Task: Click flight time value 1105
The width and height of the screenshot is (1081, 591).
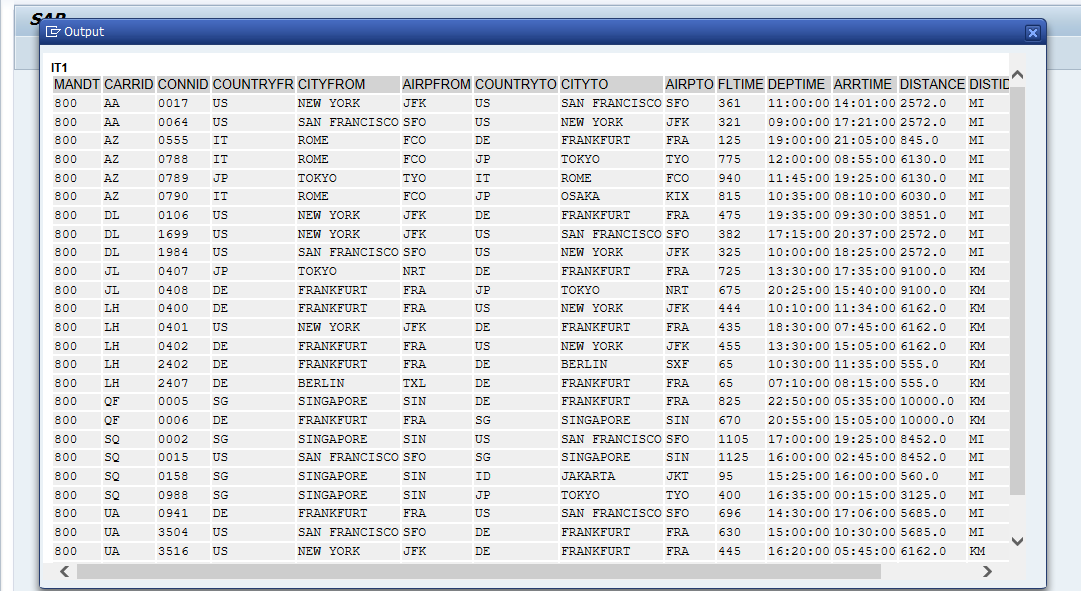Action: point(740,439)
